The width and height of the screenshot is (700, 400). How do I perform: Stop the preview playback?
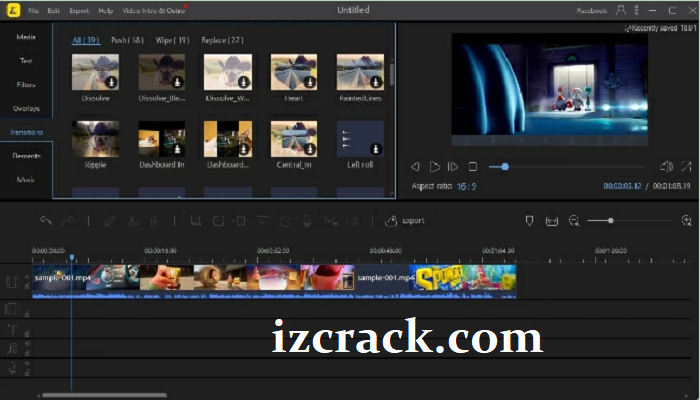click(x=473, y=167)
